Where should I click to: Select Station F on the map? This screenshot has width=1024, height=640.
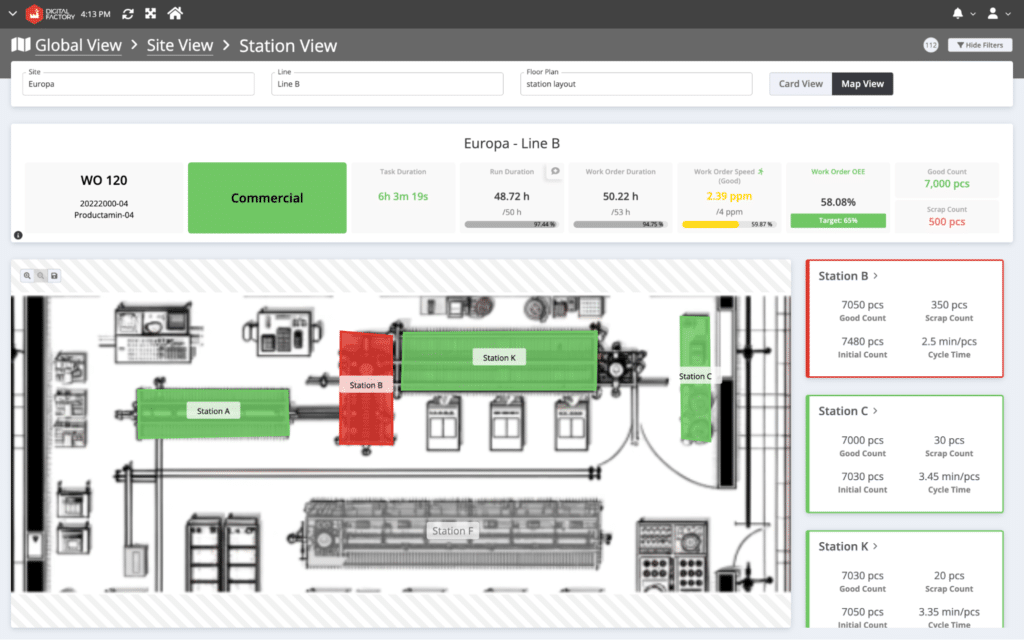pos(453,531)
